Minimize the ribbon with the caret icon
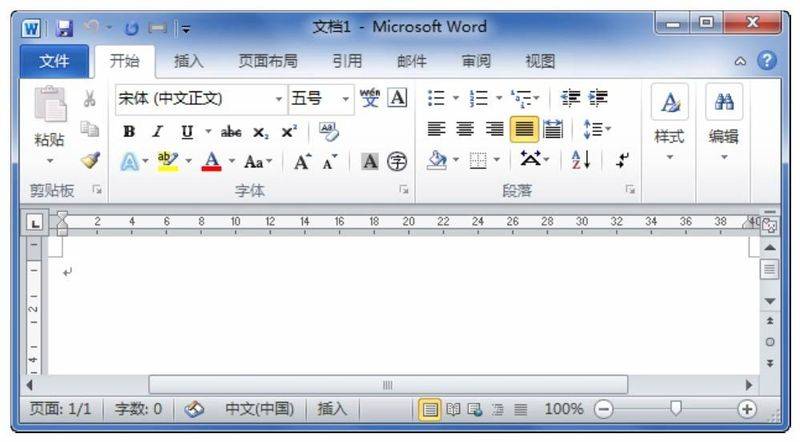The height and width of the screenshot is (442, 800). tap(740, 61)
